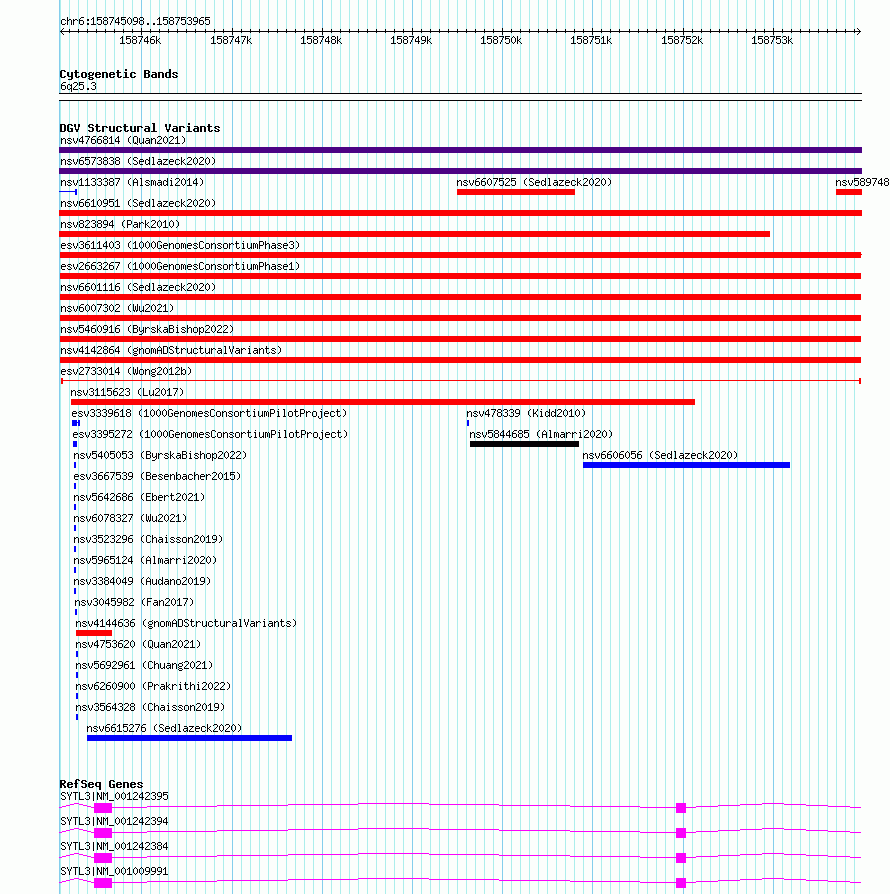
Task: Click nsv6601116 (Sedlazeck2020) label
Action: click(x=138, y=287)
